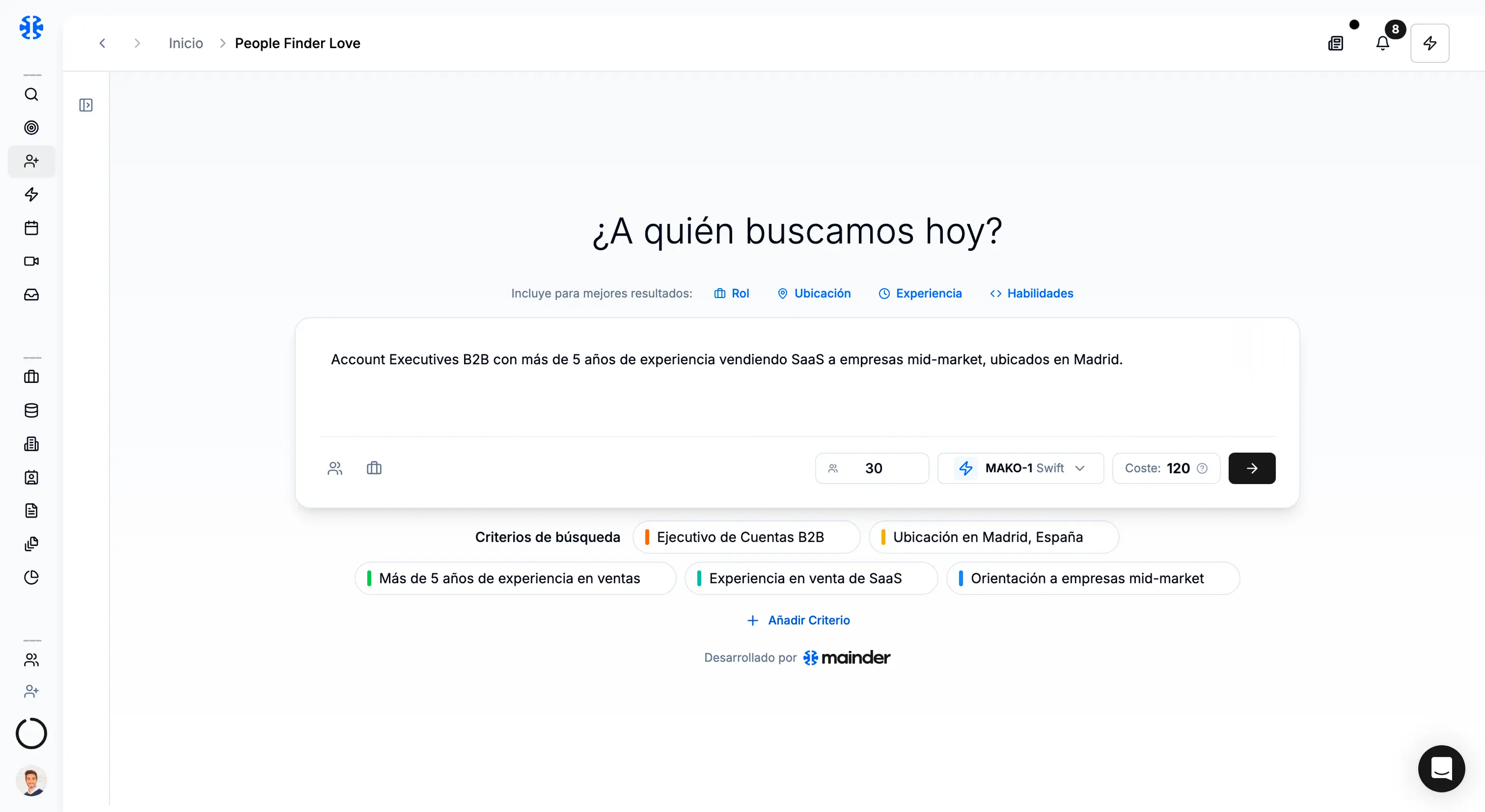Open the target icon in sidebar
1485x812 pixels.
[31, 128]
